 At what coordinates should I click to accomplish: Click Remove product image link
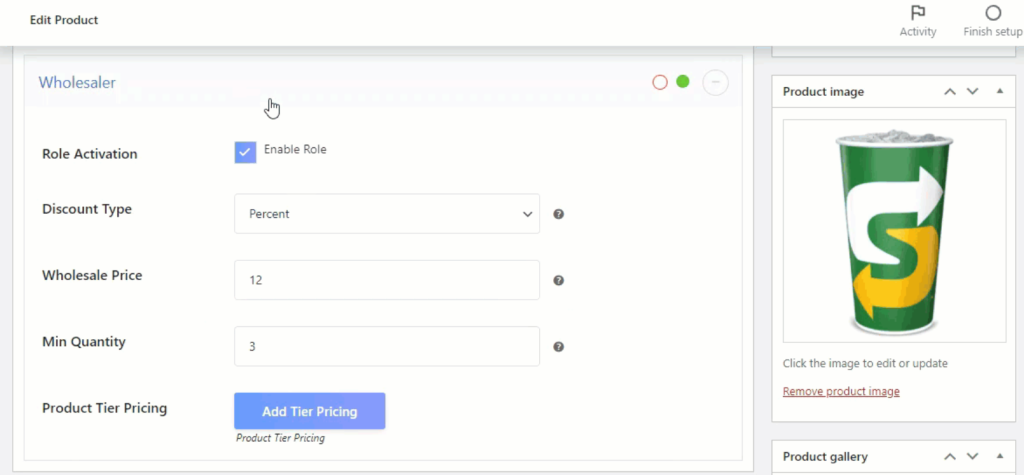pyautogui.click(x=841, y=391)
